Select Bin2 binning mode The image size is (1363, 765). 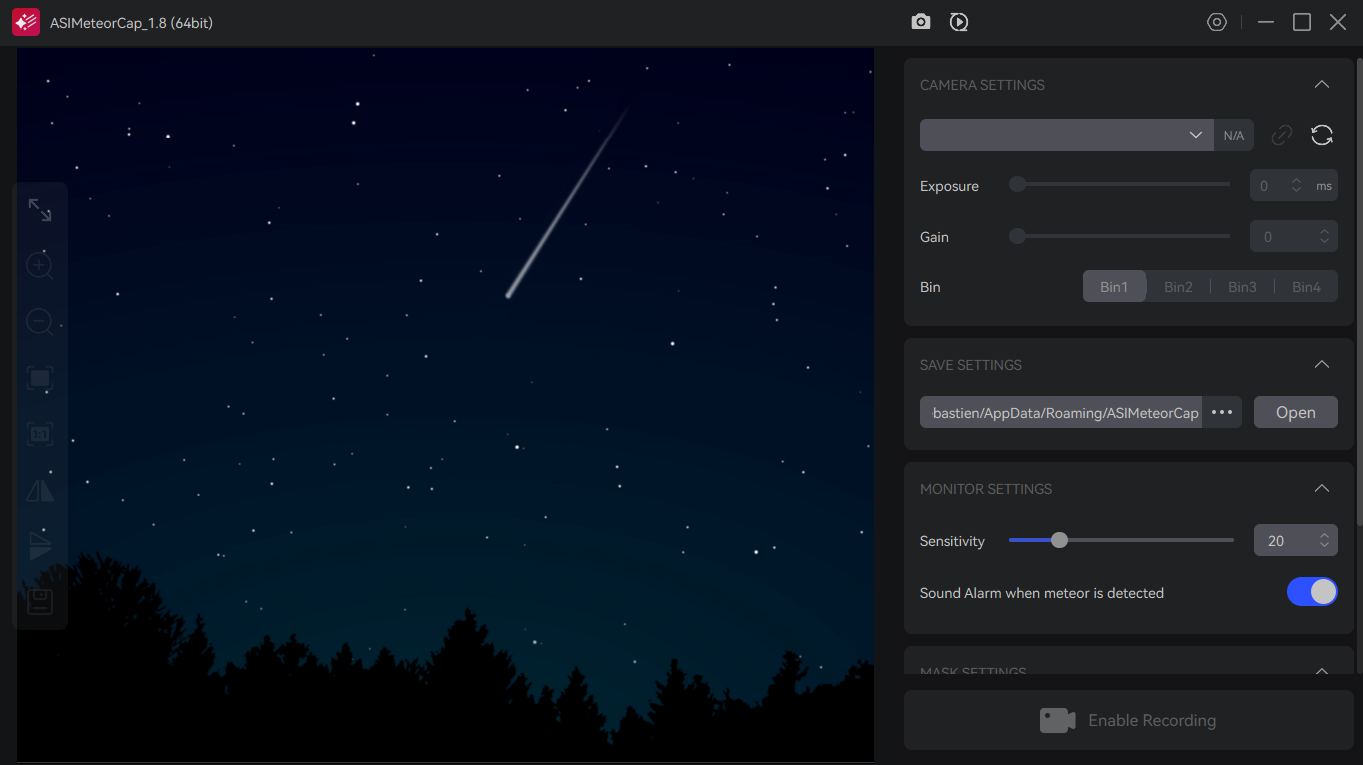tap(1178, 287)
